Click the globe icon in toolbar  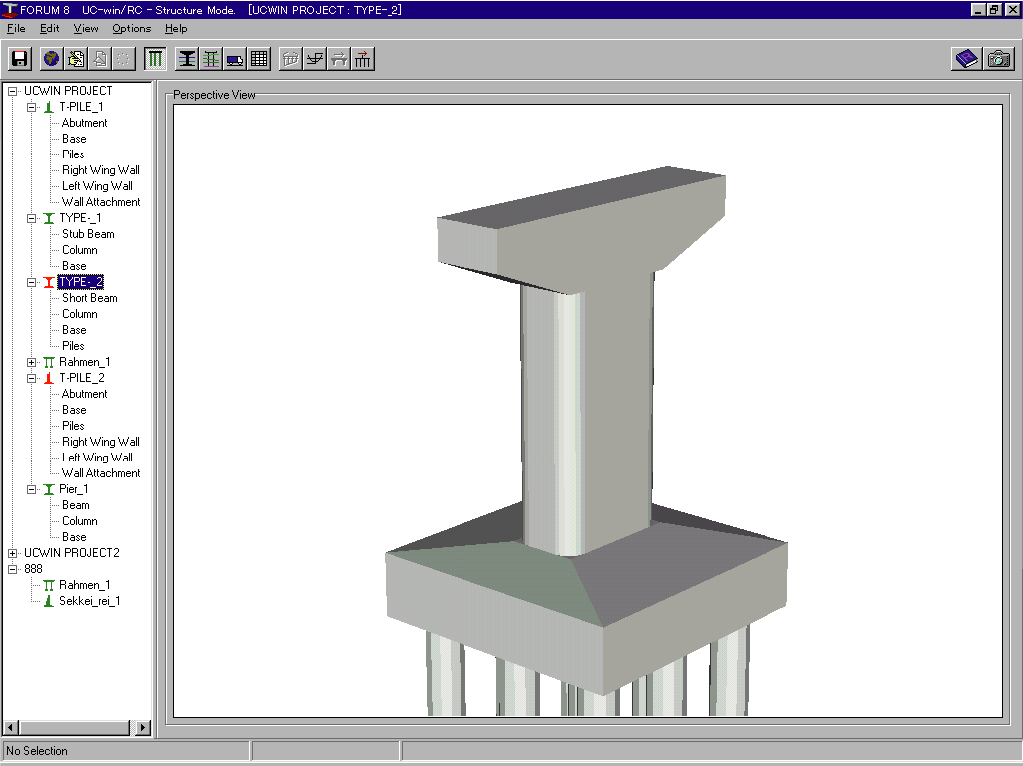tap(51, 59)
